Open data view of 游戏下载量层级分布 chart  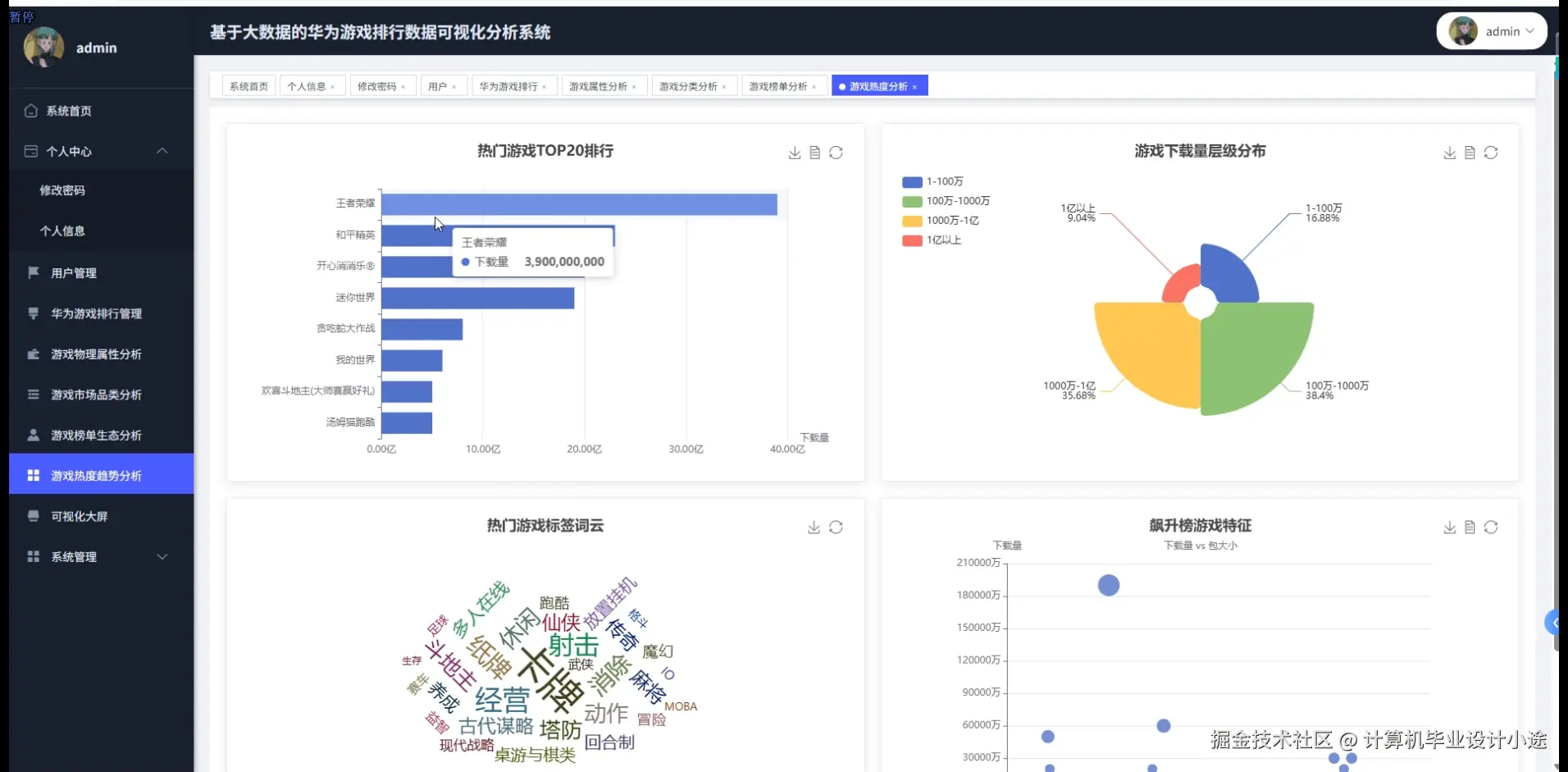pos(1470,153)
